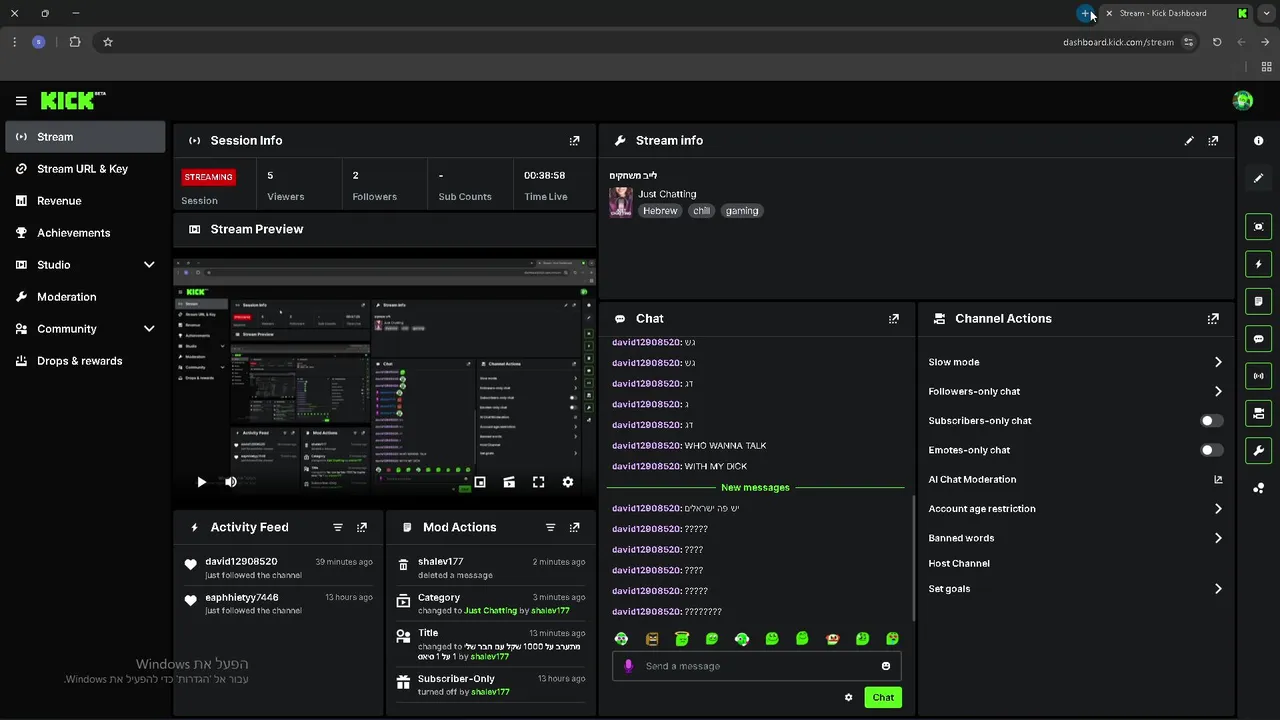The width and height of the screenshot is (1280, 720).
Task: Click the info icon in right sidebar
Action: click(x=1259, y=141)
